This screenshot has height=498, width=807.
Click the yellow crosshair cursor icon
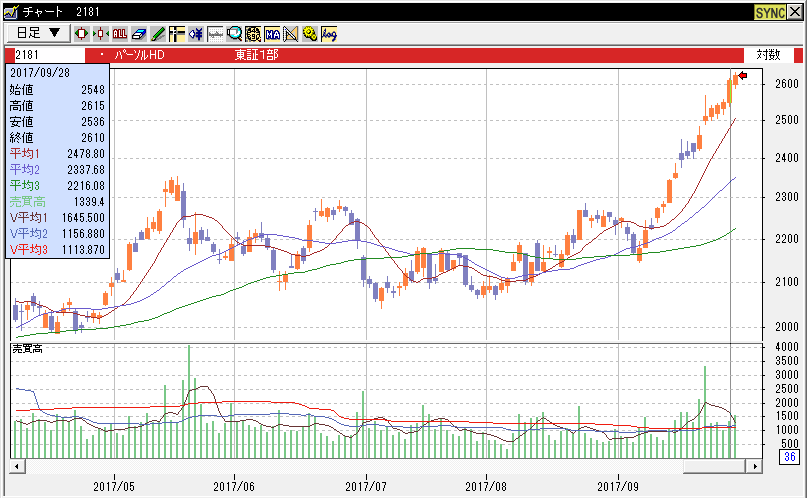[x=177, y=33]
